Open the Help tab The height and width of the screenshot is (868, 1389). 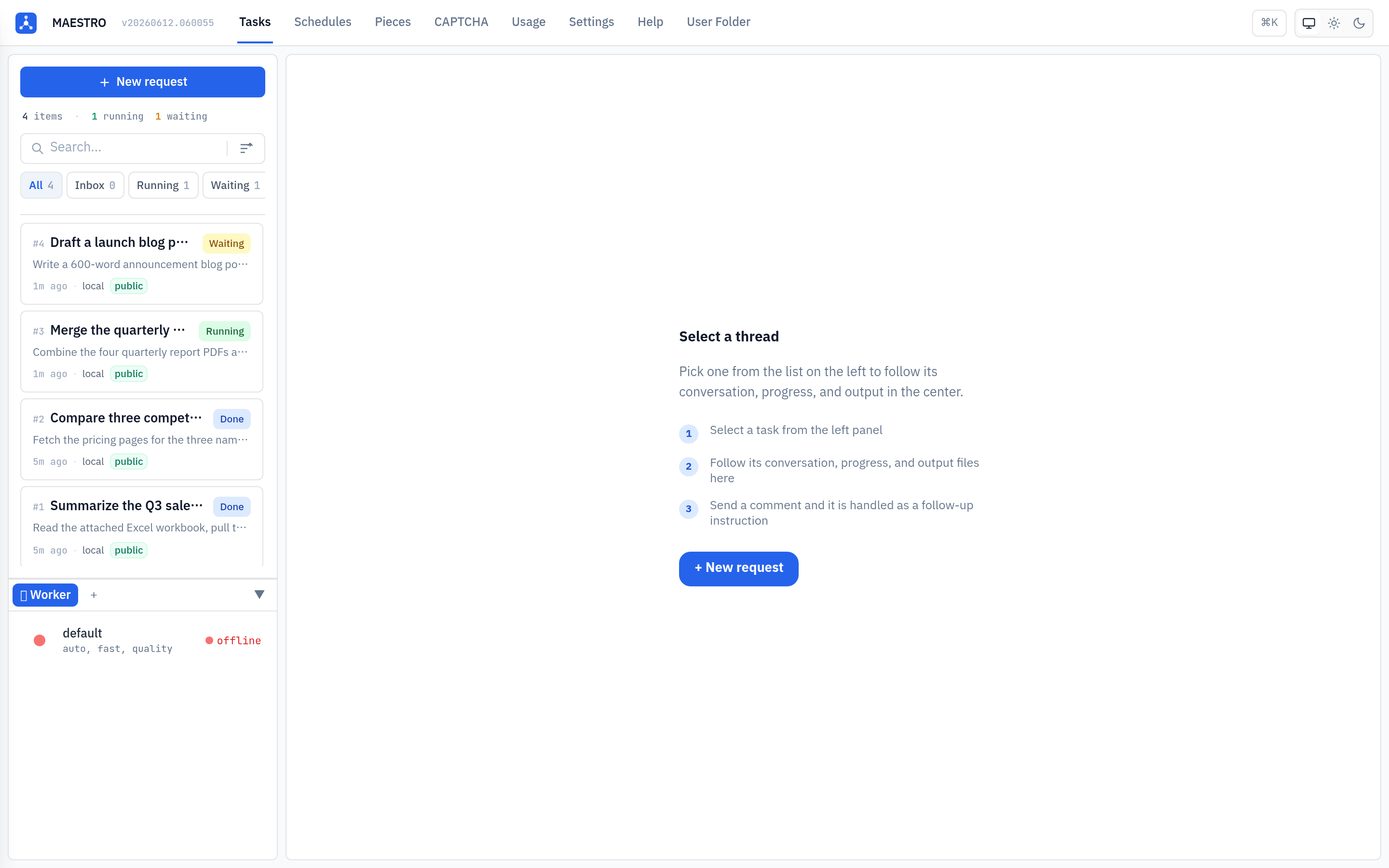coord(650,22)
